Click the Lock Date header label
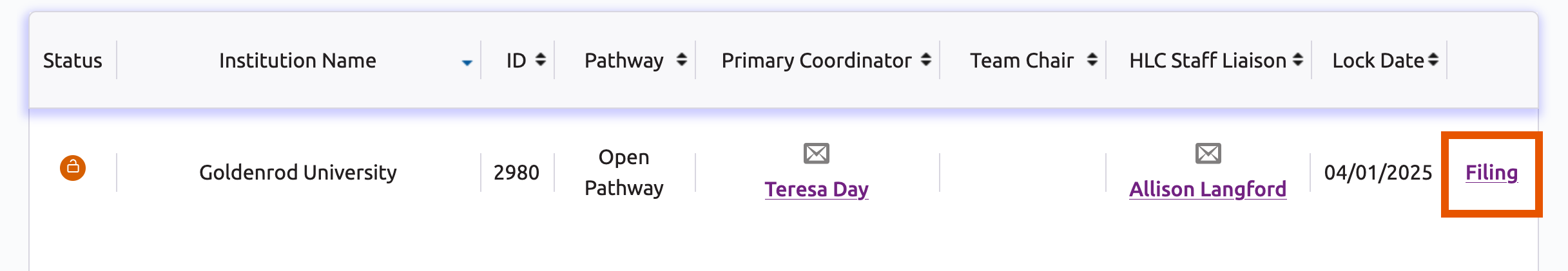Screen dimensions: 1568x271 coord(1378,61)
